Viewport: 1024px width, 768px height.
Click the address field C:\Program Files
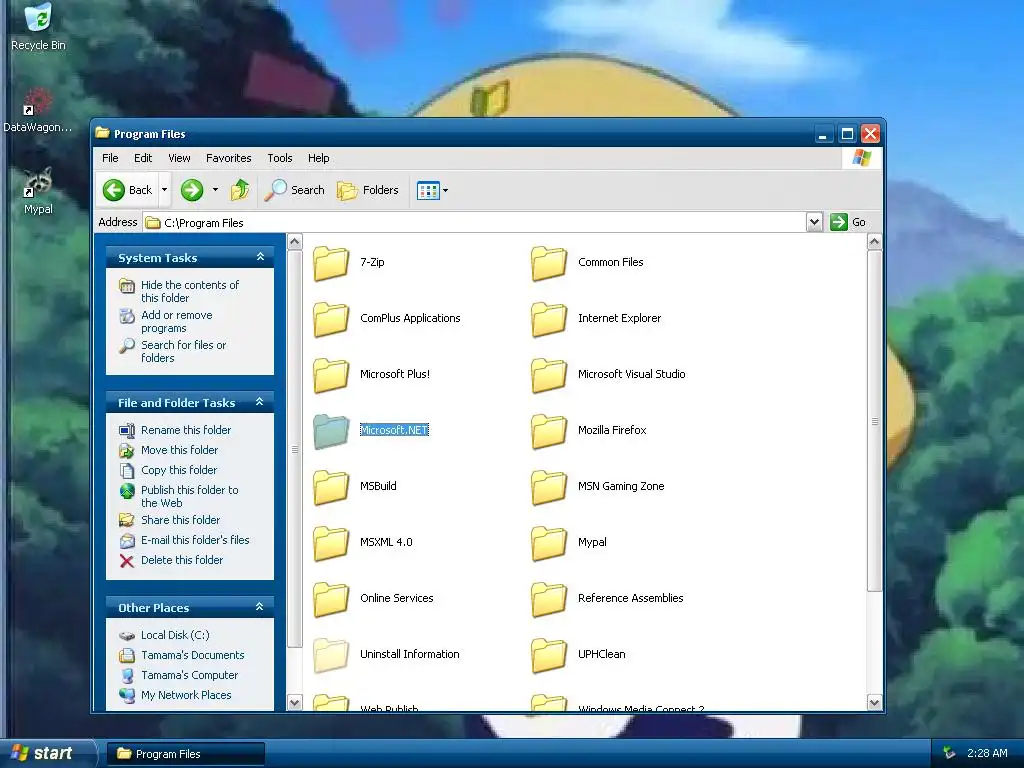(x=475, y=223)
